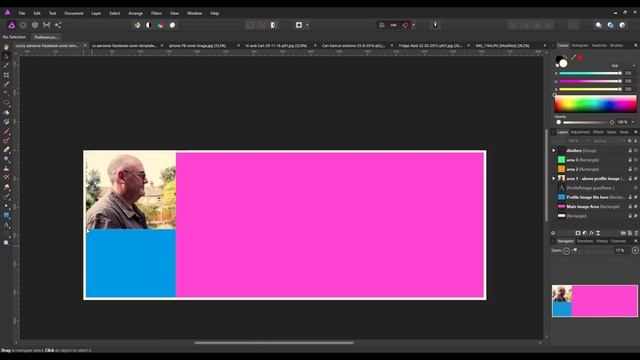The width and height of the screenshot is (640, 360).
Task: Pick the colour picker eyedropper in Colour panel
Action: coord(573,58)
